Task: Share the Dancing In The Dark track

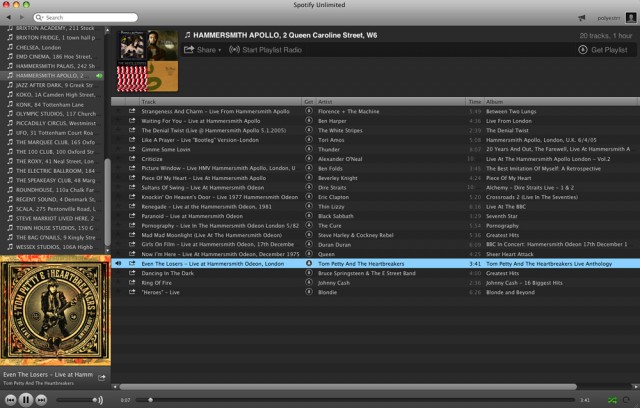Action: [132, 273]
